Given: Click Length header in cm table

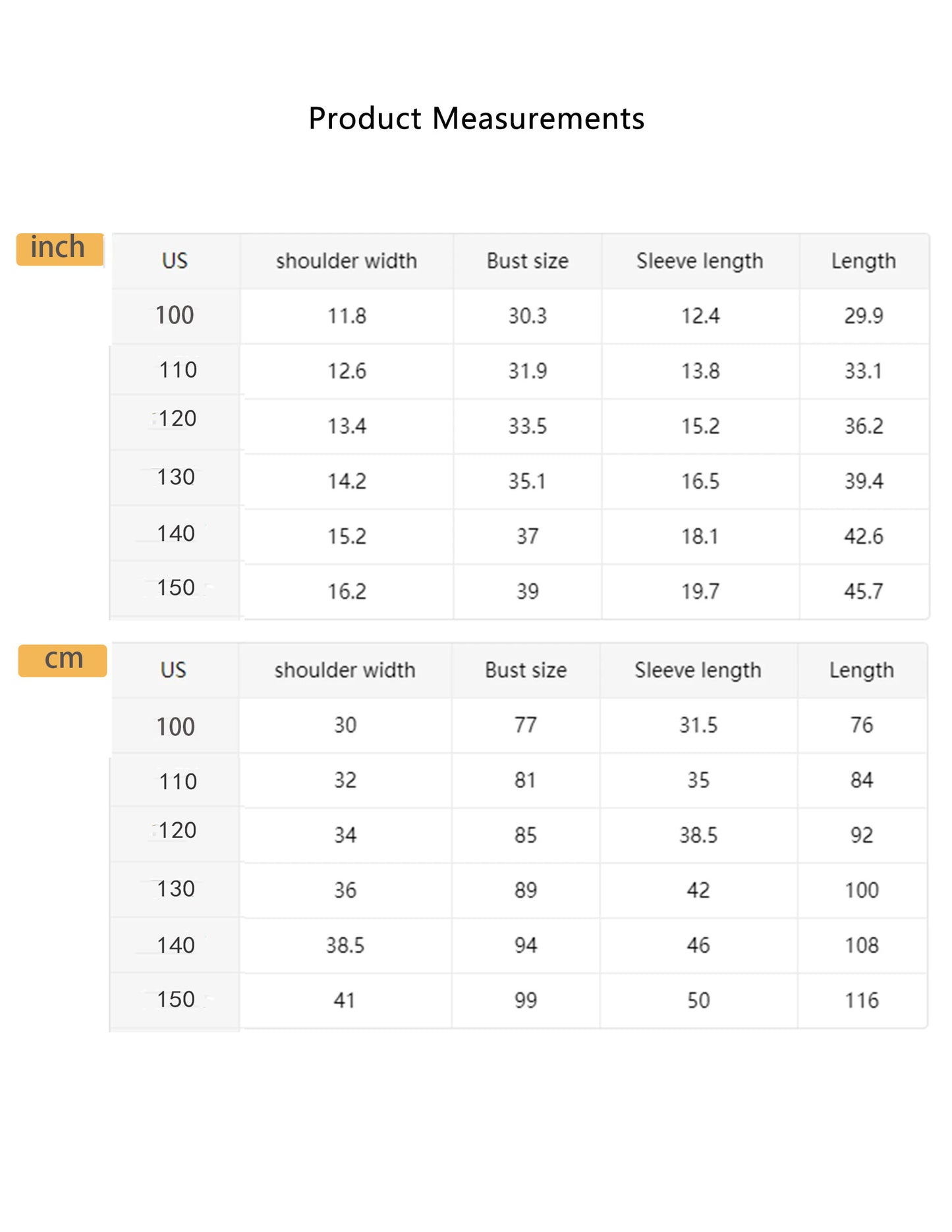Looking at the screenshot, I should click(x=862, y=671).
